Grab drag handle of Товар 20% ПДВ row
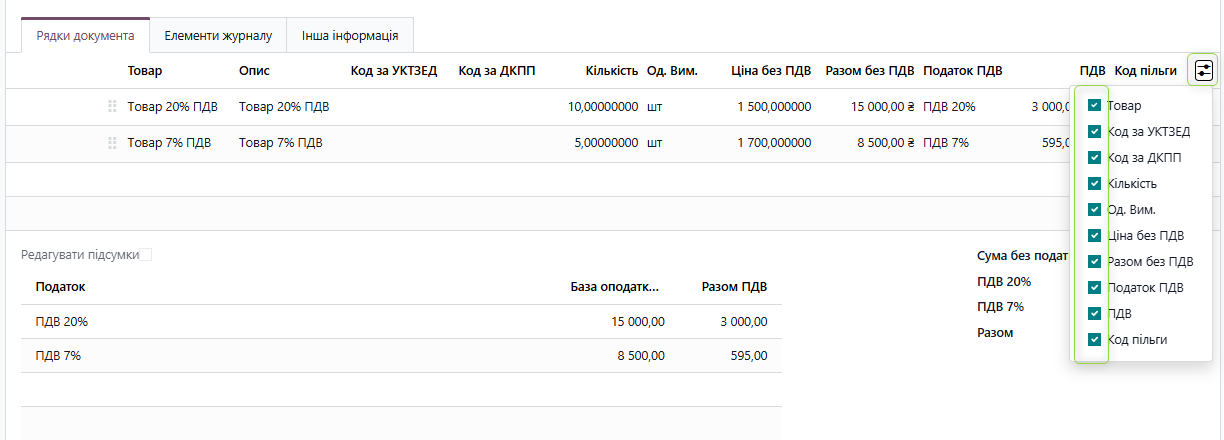The width and height of the screenshot is (1224, 440). tap(112, 106)
